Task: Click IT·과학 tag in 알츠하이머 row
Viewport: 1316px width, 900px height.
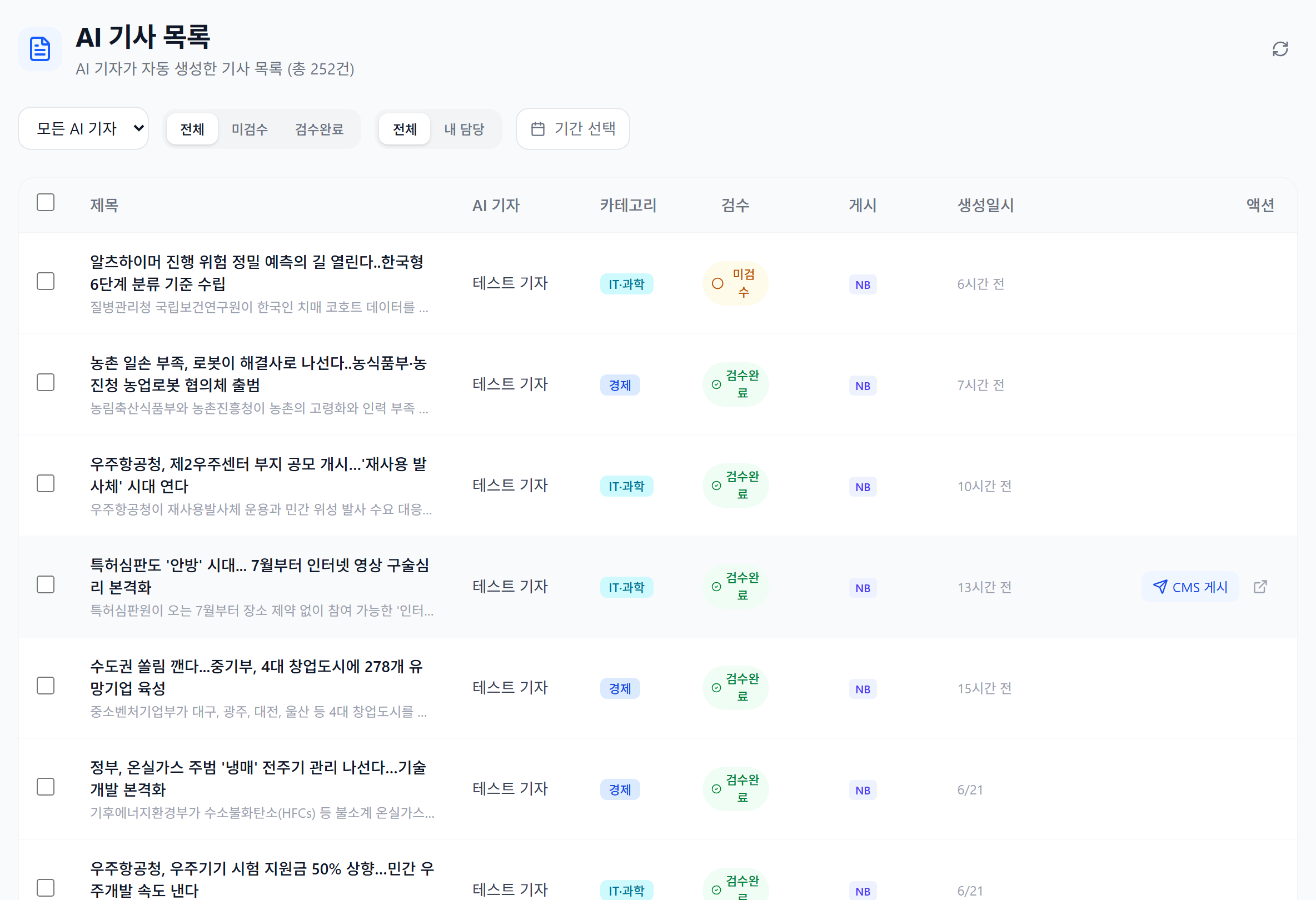Action: (x=626, y=283)
